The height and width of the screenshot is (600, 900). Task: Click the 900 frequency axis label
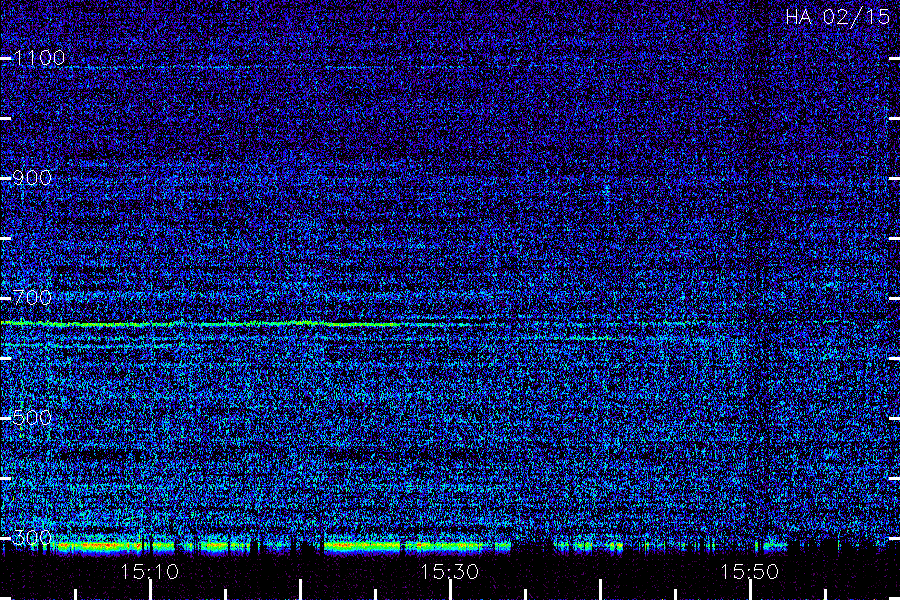[x=32, y=178]
